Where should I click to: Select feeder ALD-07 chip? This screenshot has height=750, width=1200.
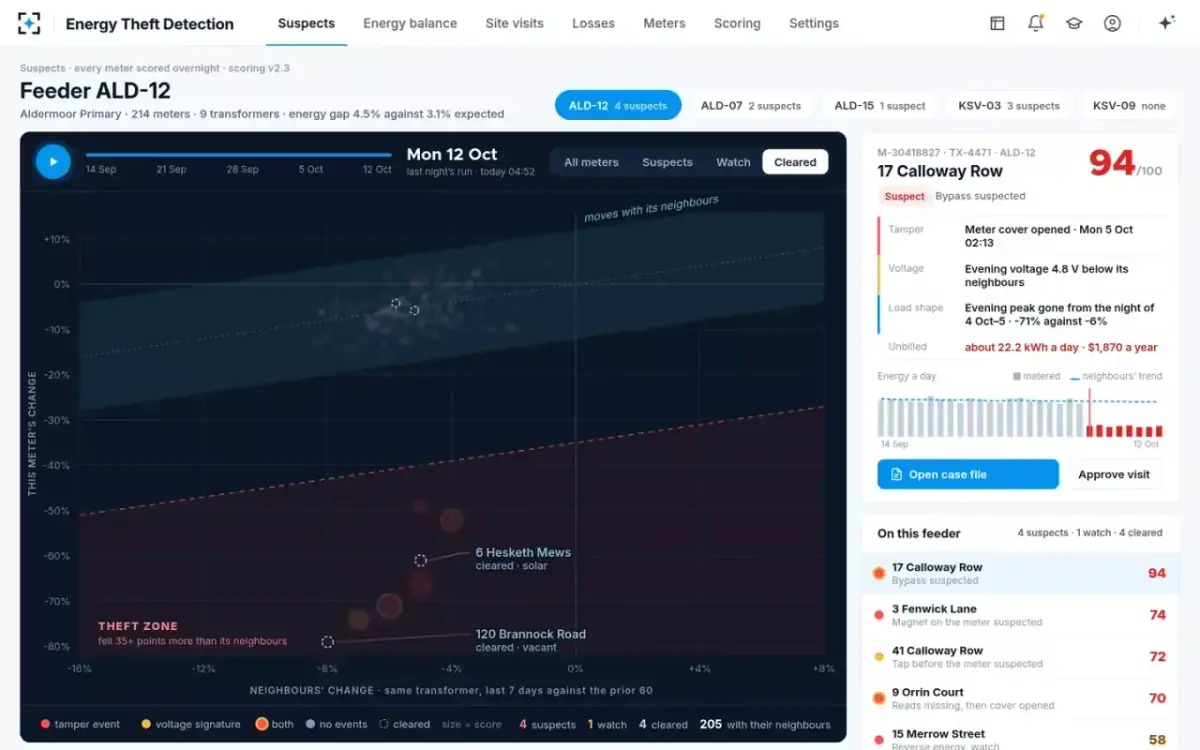(751, 105)
